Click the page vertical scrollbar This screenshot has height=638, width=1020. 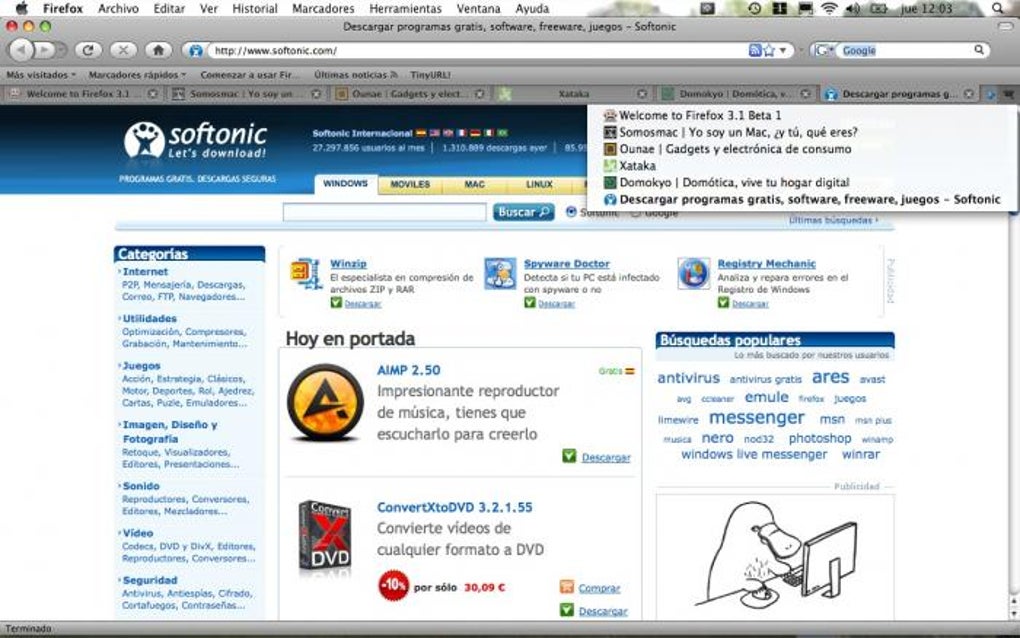click(1013, 403)
